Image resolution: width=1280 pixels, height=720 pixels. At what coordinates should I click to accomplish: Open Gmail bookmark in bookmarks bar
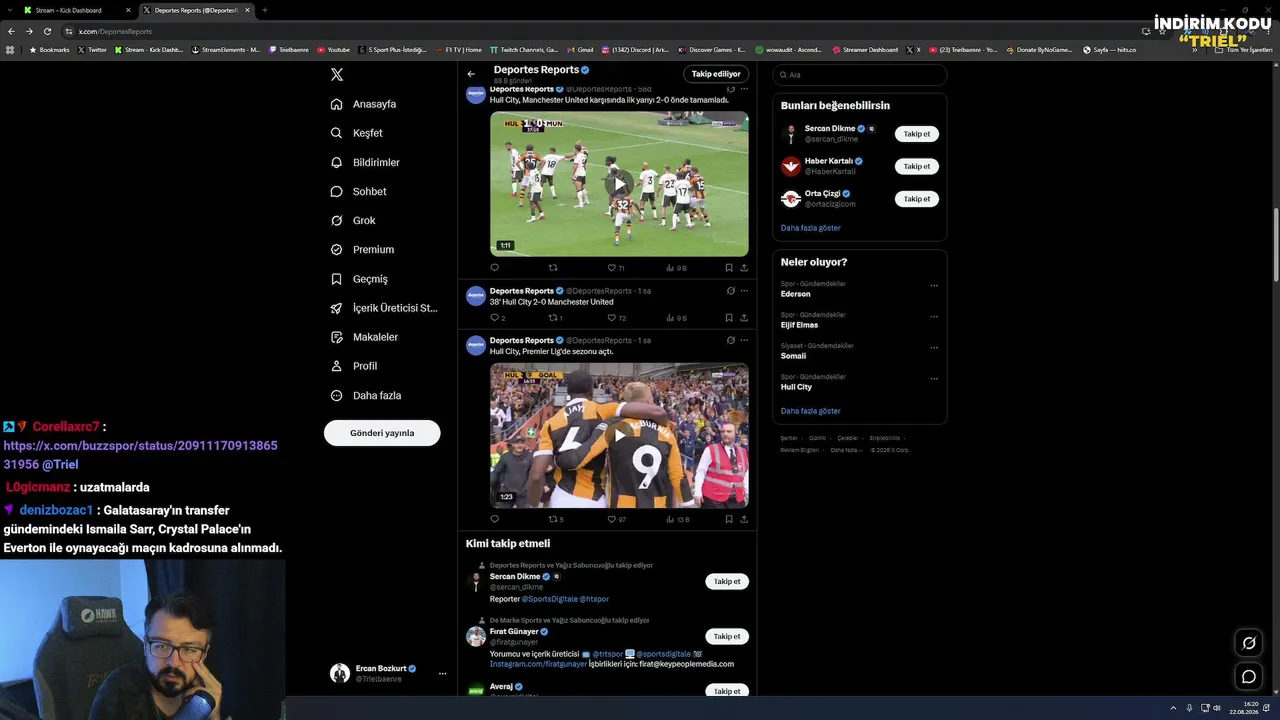(x=580, y=50)
